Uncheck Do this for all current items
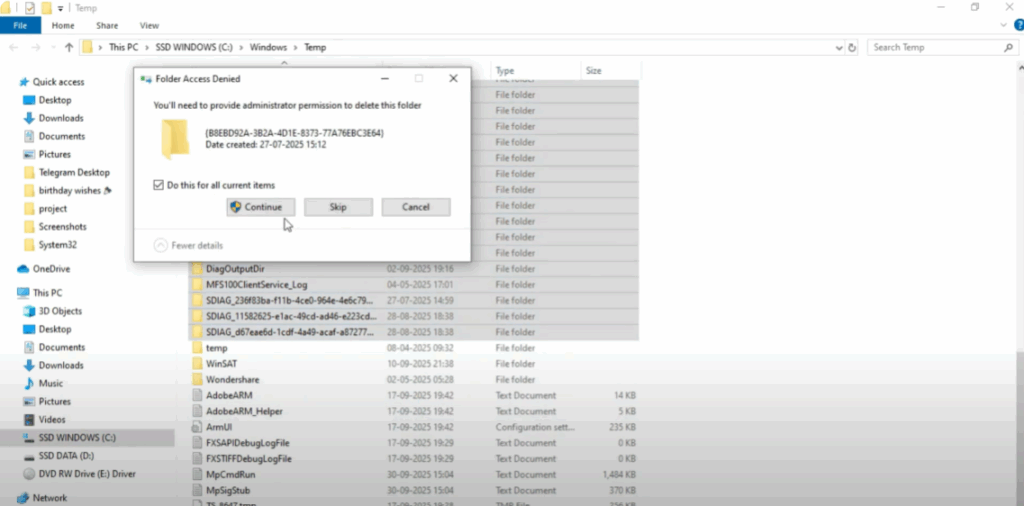Screen dimensions: 1024x506 click(x=158, y=185)
